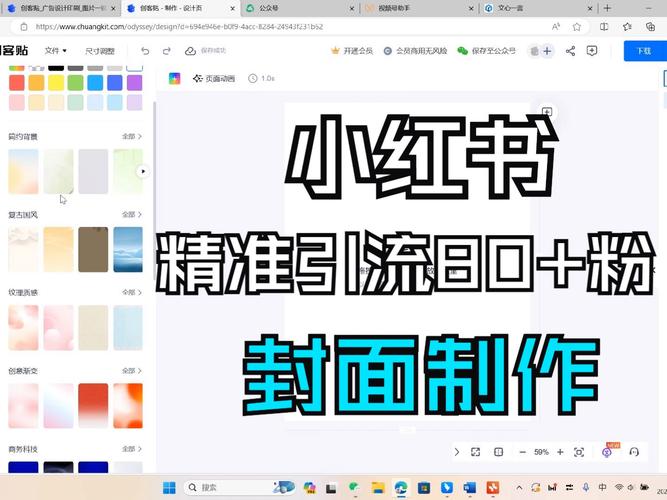Click the fit-to-screen icon in zoom bar
Screen dimensions: 667x500
[579, 452]
